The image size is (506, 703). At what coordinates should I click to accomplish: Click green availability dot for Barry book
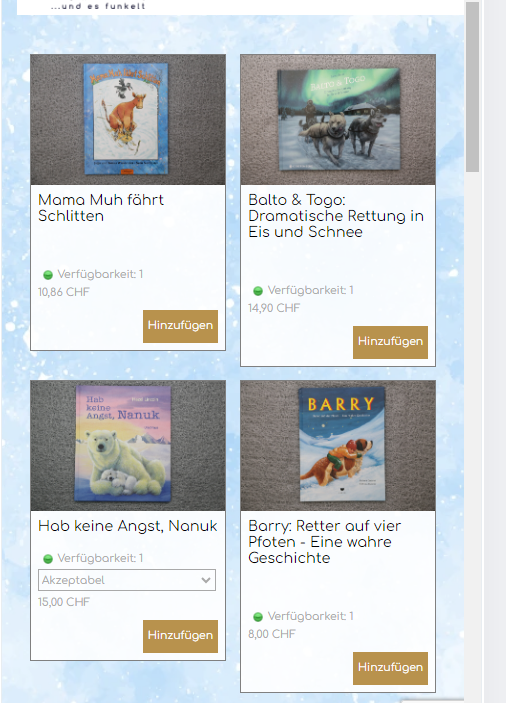[x=258, y=617]
